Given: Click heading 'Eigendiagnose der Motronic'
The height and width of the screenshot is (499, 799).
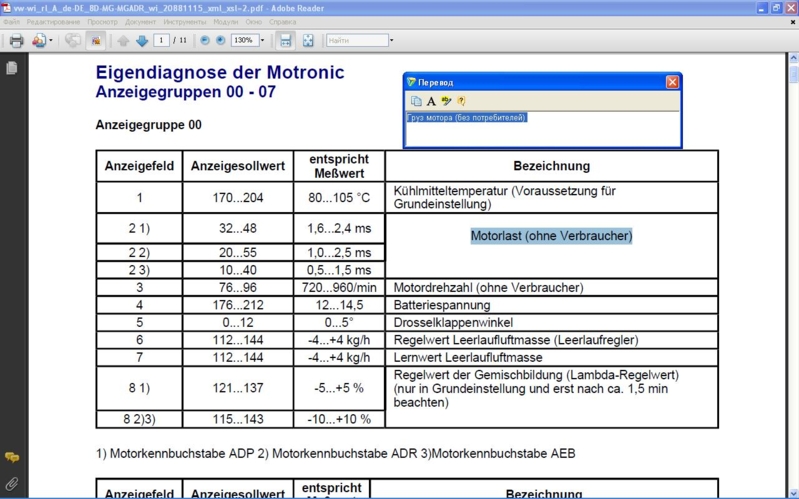Looking at the screenshot, I should 220,72.
